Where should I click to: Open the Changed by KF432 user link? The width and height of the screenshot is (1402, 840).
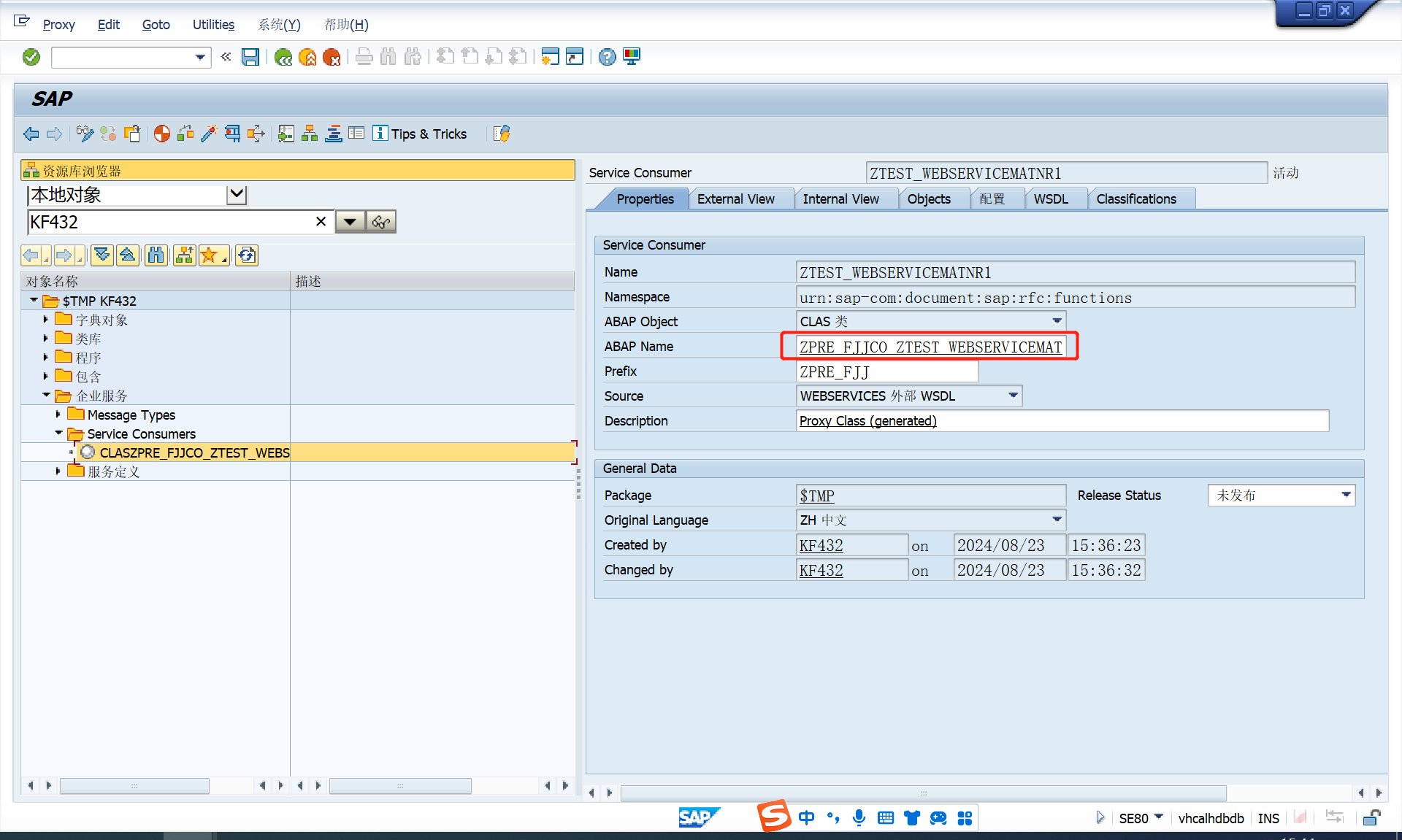tap(821, 570)
